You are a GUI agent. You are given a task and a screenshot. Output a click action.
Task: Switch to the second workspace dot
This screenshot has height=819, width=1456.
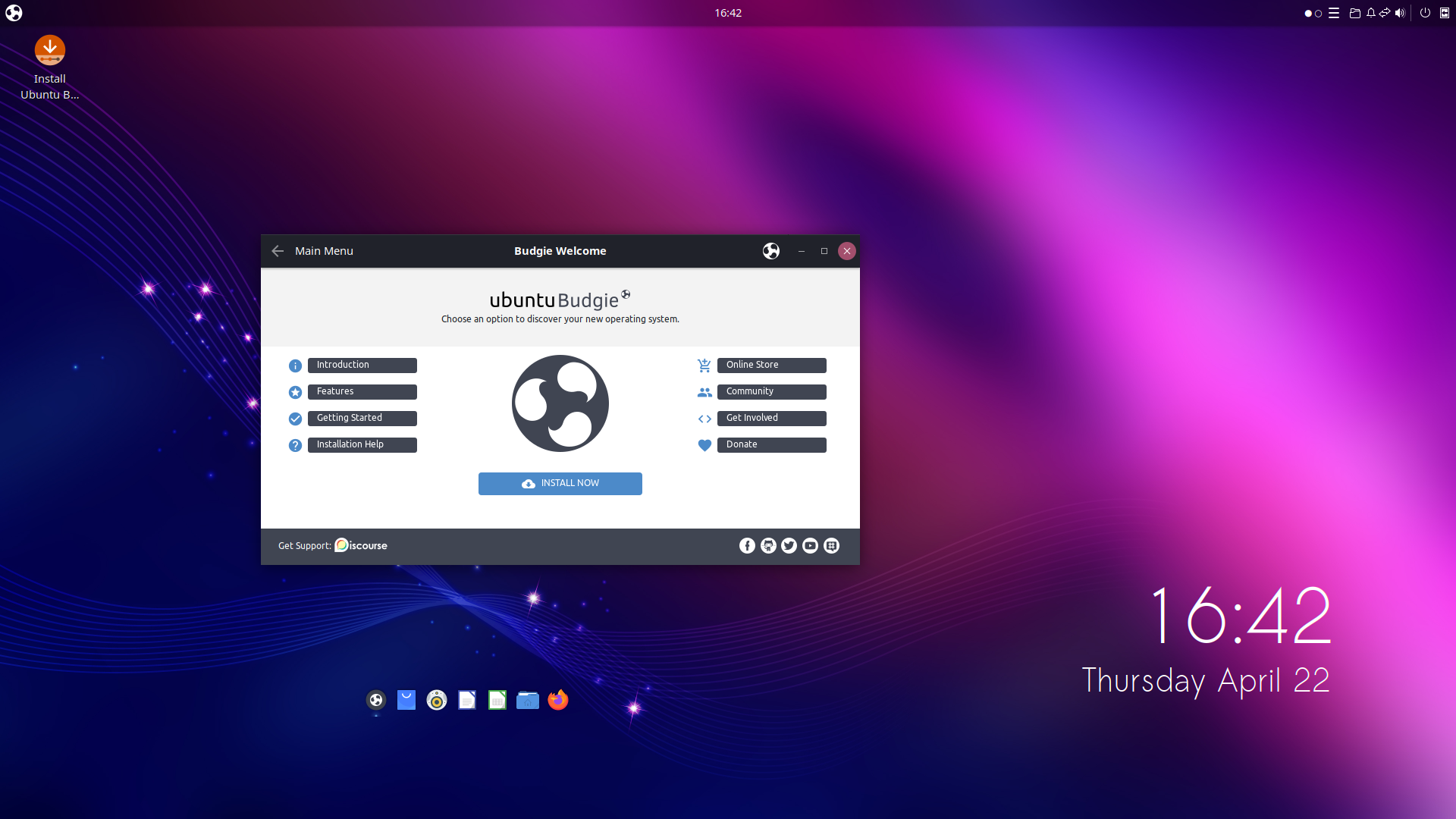click(x=1319, y=14)
